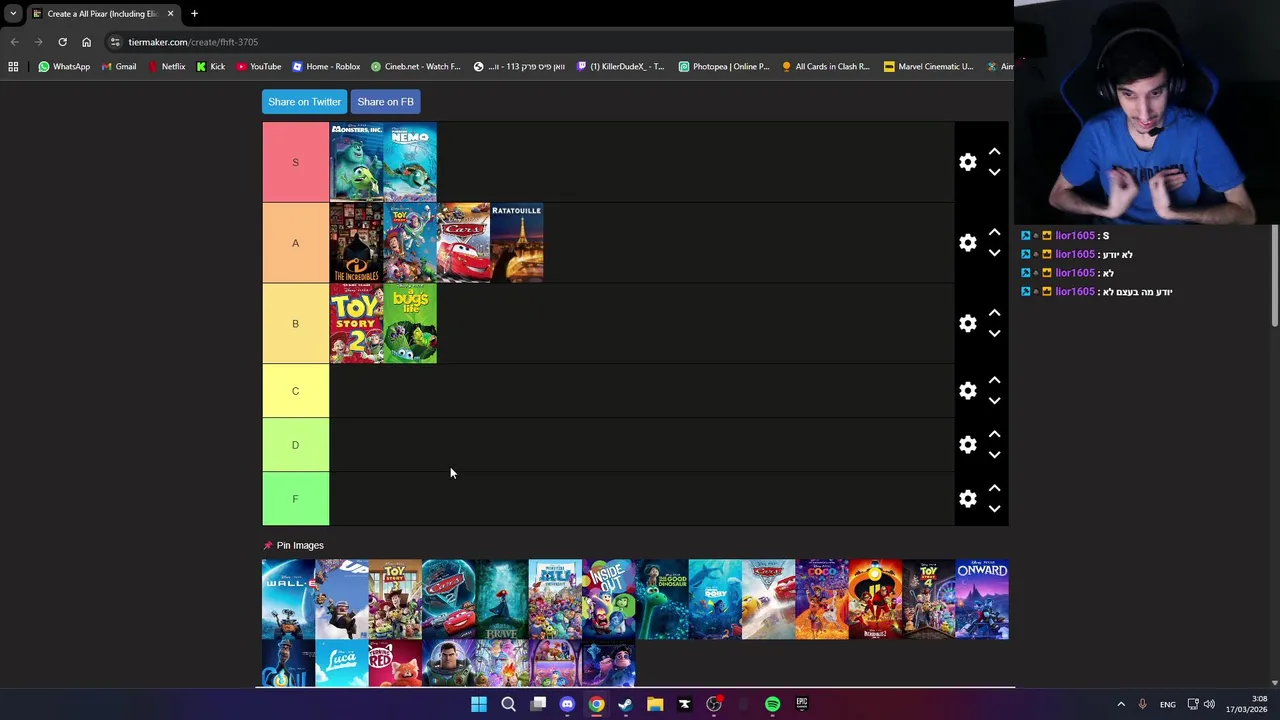
Task: Click the Pin Images pushpin icon
Action: [267, 545]
